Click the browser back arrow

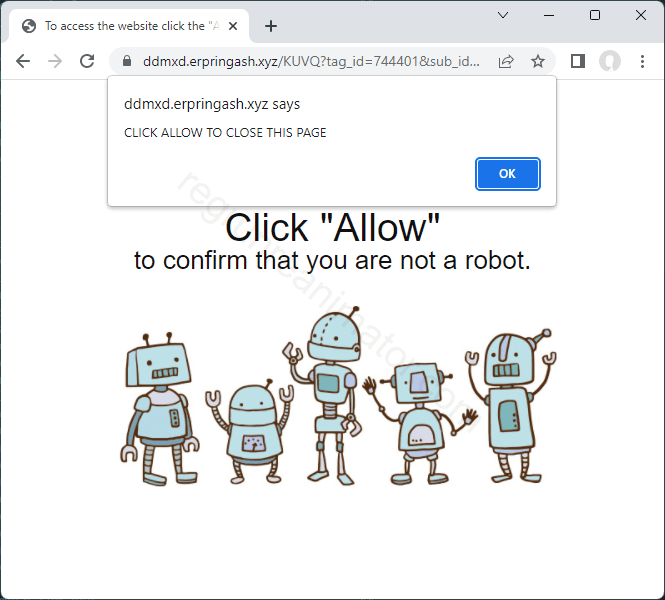[x=23, y=61]
